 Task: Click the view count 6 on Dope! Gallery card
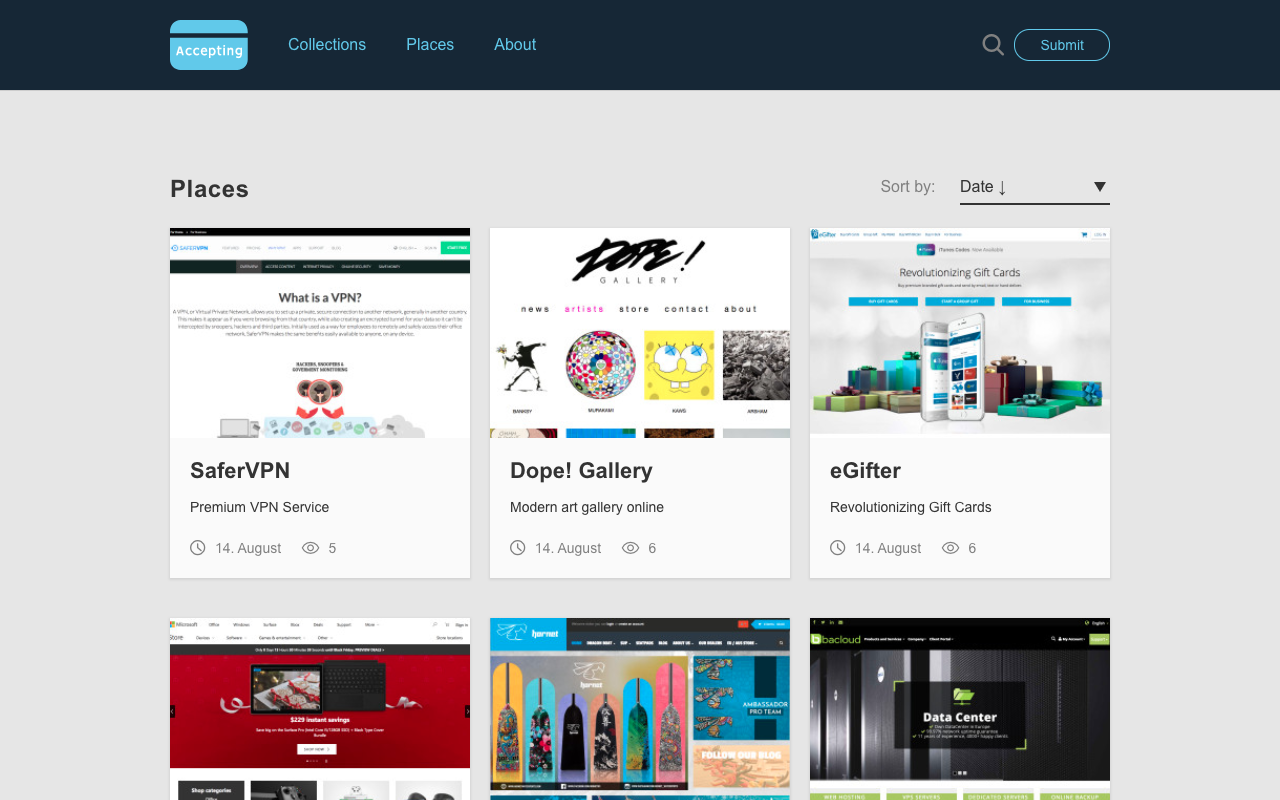click(x=652, y=548)
